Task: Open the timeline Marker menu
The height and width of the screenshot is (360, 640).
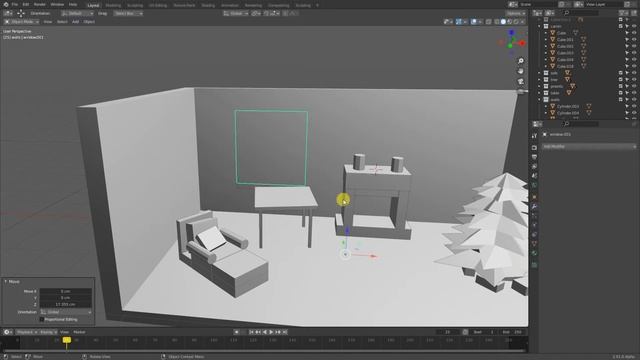Action: coord(79,332)
